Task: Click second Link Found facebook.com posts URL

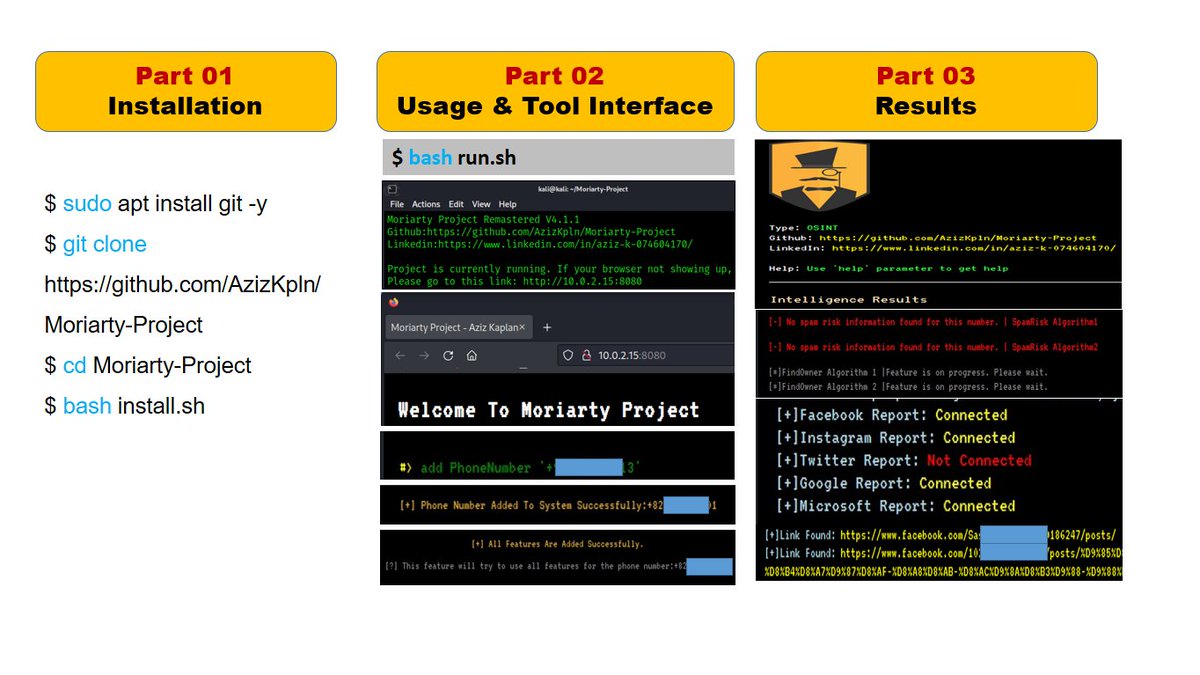Action: coord(980,553)
